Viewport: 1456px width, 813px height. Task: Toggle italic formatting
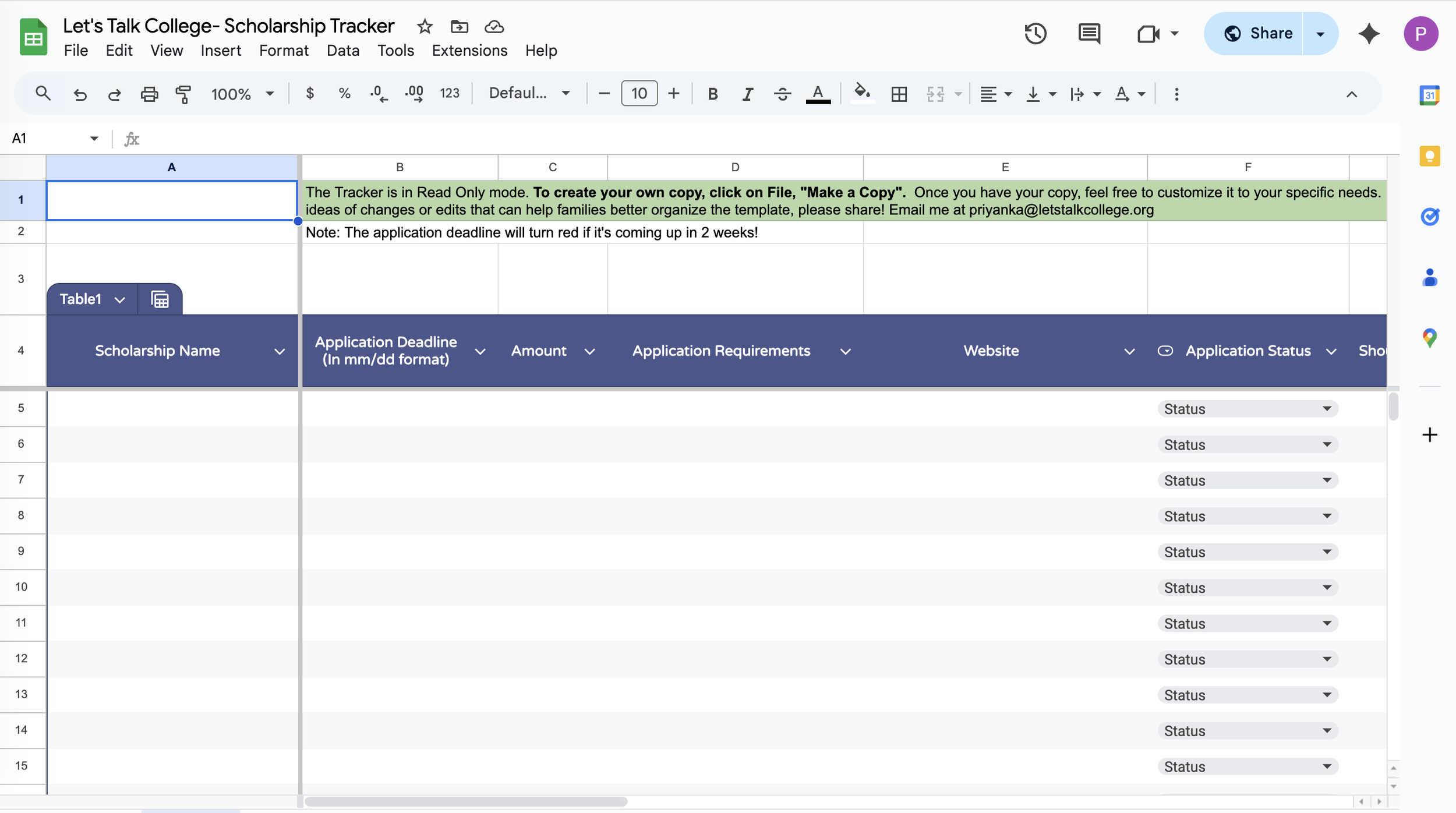coord(747,94)
